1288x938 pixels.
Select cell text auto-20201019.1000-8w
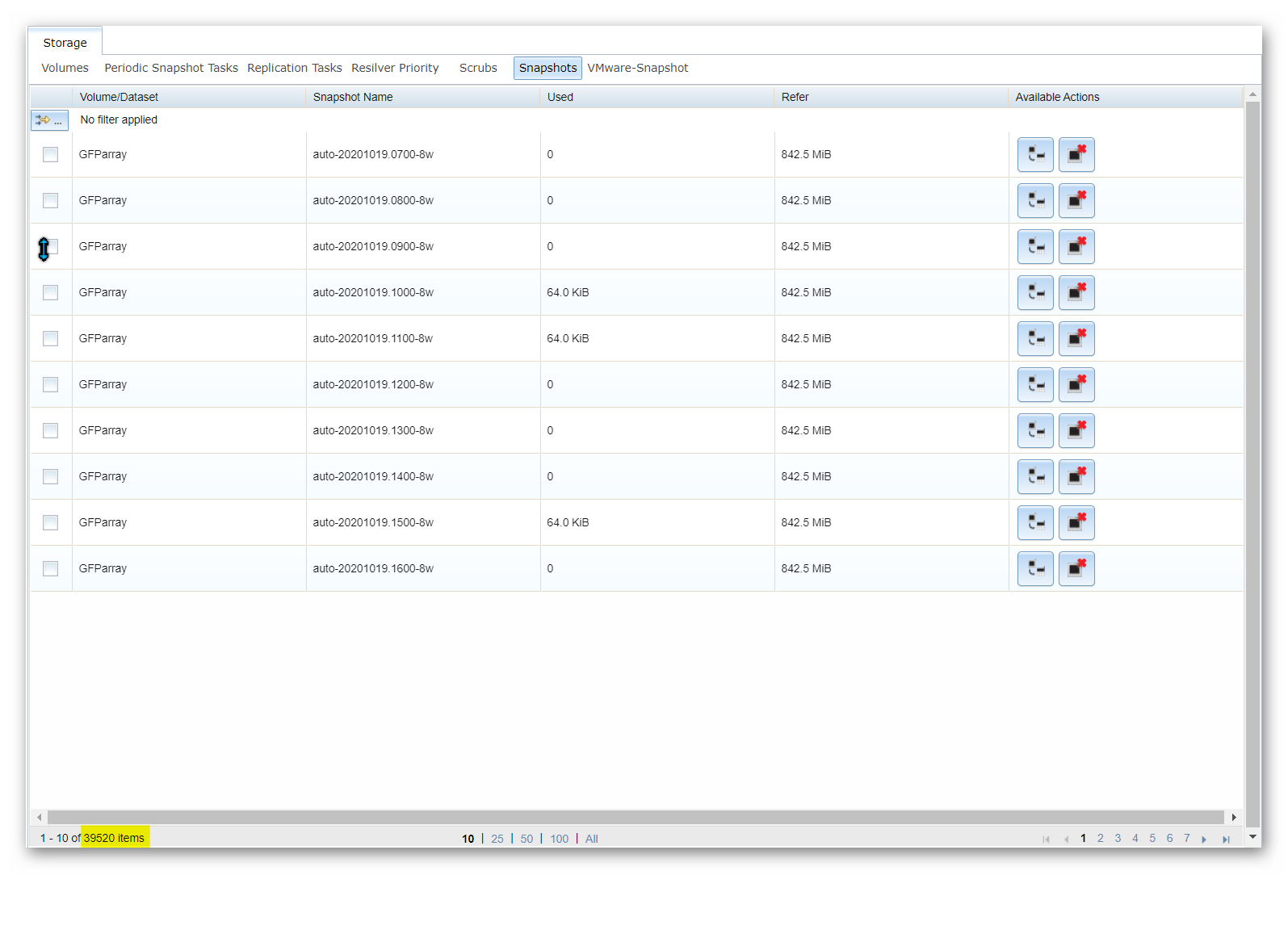click(x=373, y=293)
